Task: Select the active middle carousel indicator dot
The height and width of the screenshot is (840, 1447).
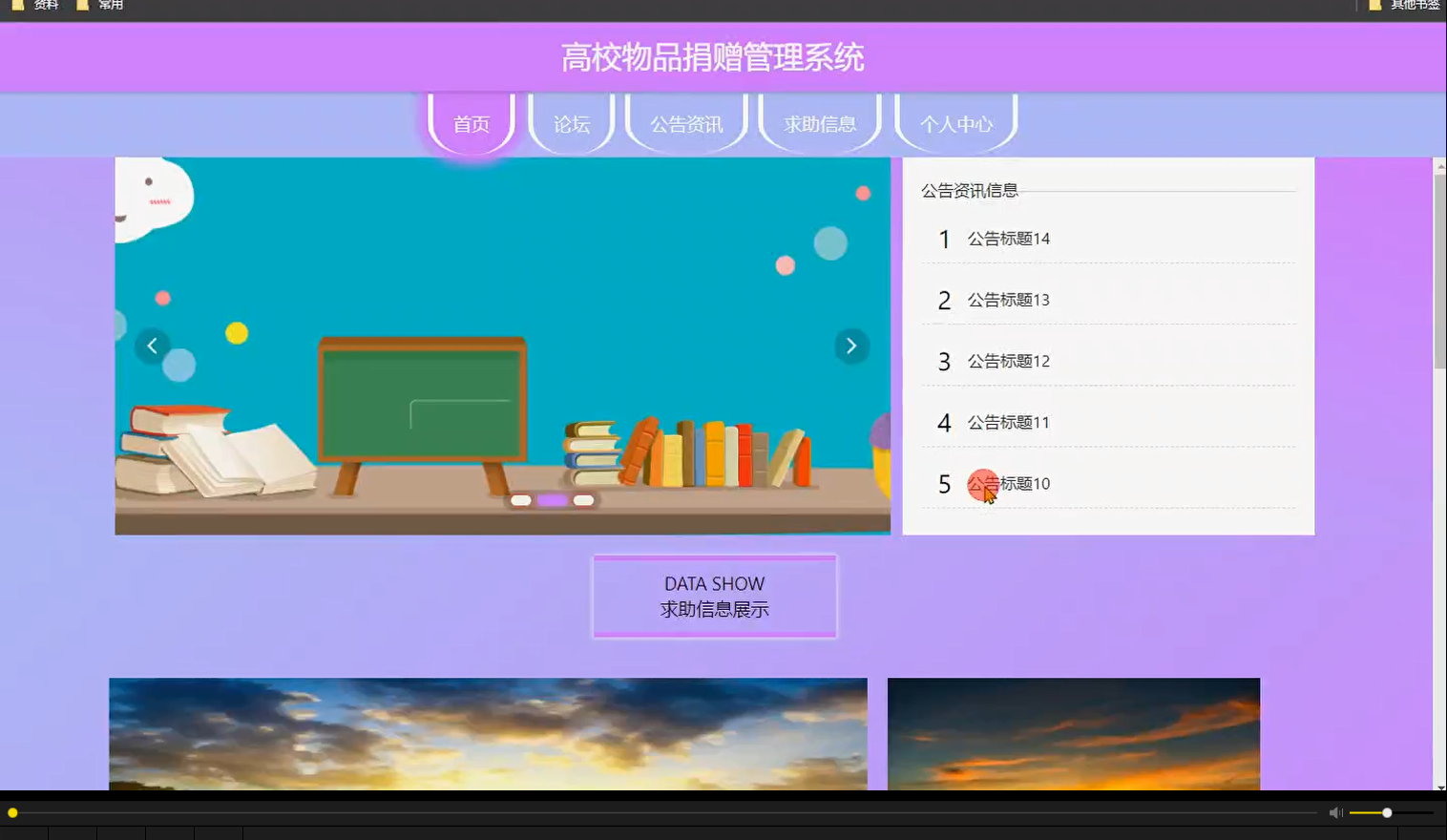Action: [554, 499]
